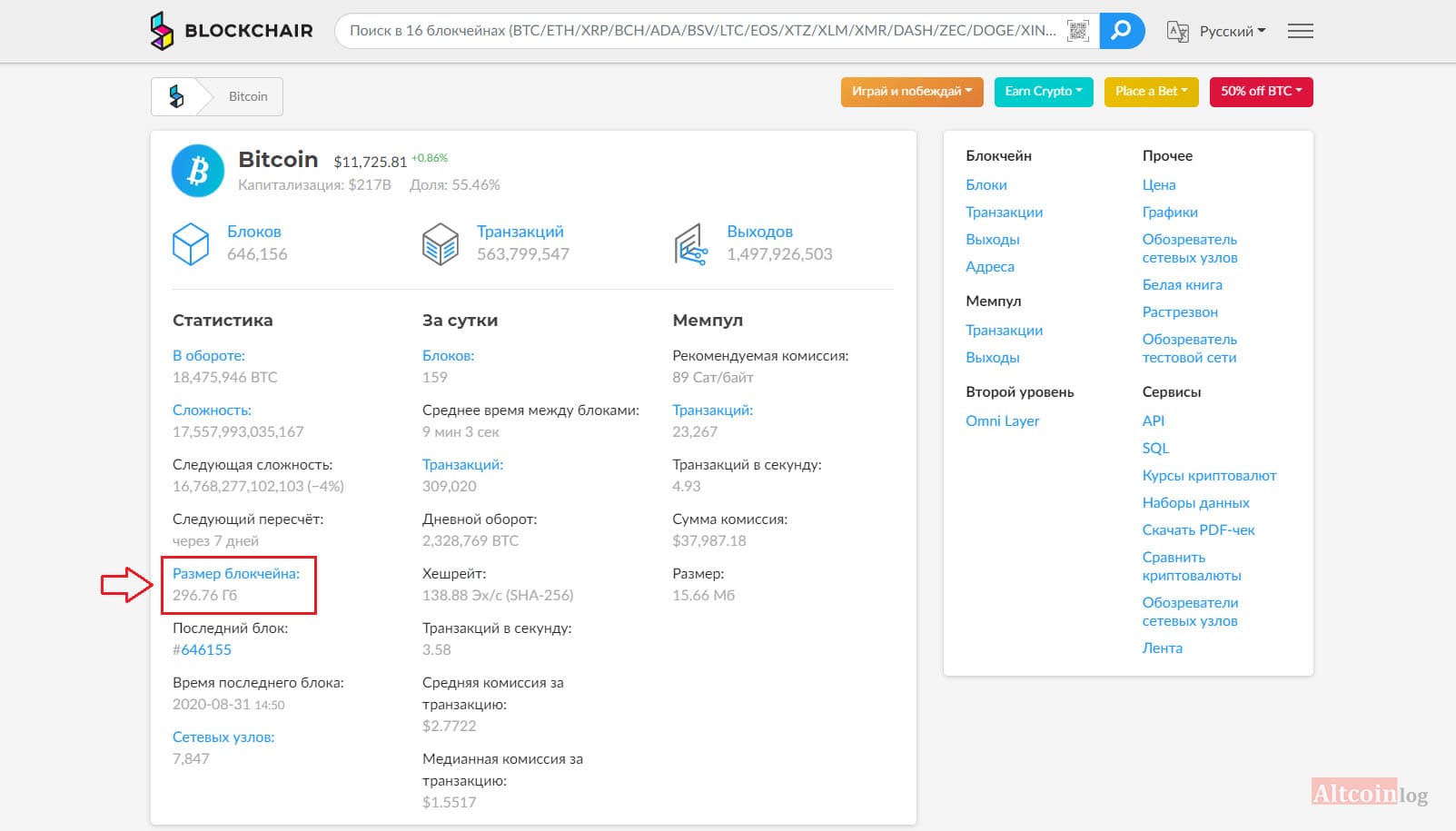Click the Сетевых узлов link
1456x831 pixels.
pyautogui.click(x=223, y=737)
